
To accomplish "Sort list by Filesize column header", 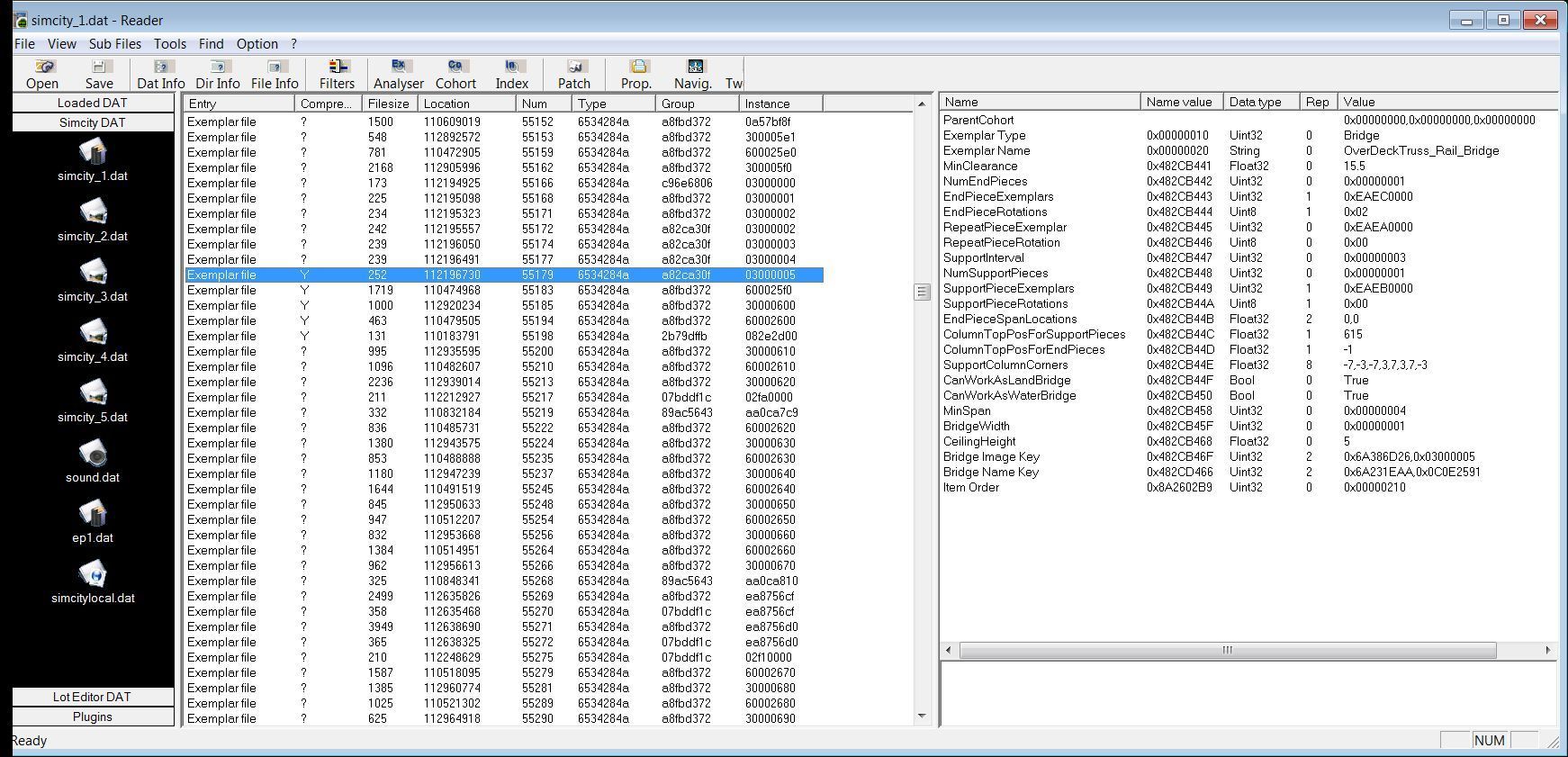I will pos(390,104).
